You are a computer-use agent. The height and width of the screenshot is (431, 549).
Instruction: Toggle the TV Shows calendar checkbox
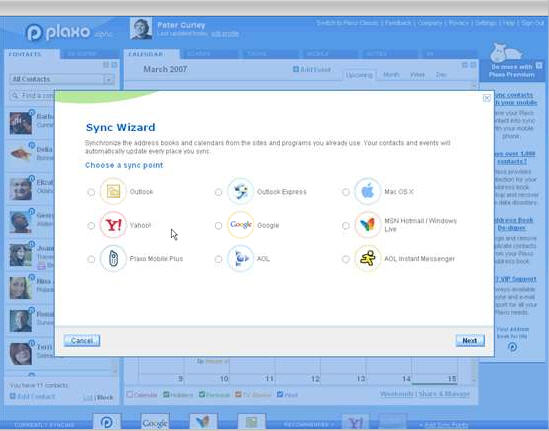coord(238,395)
